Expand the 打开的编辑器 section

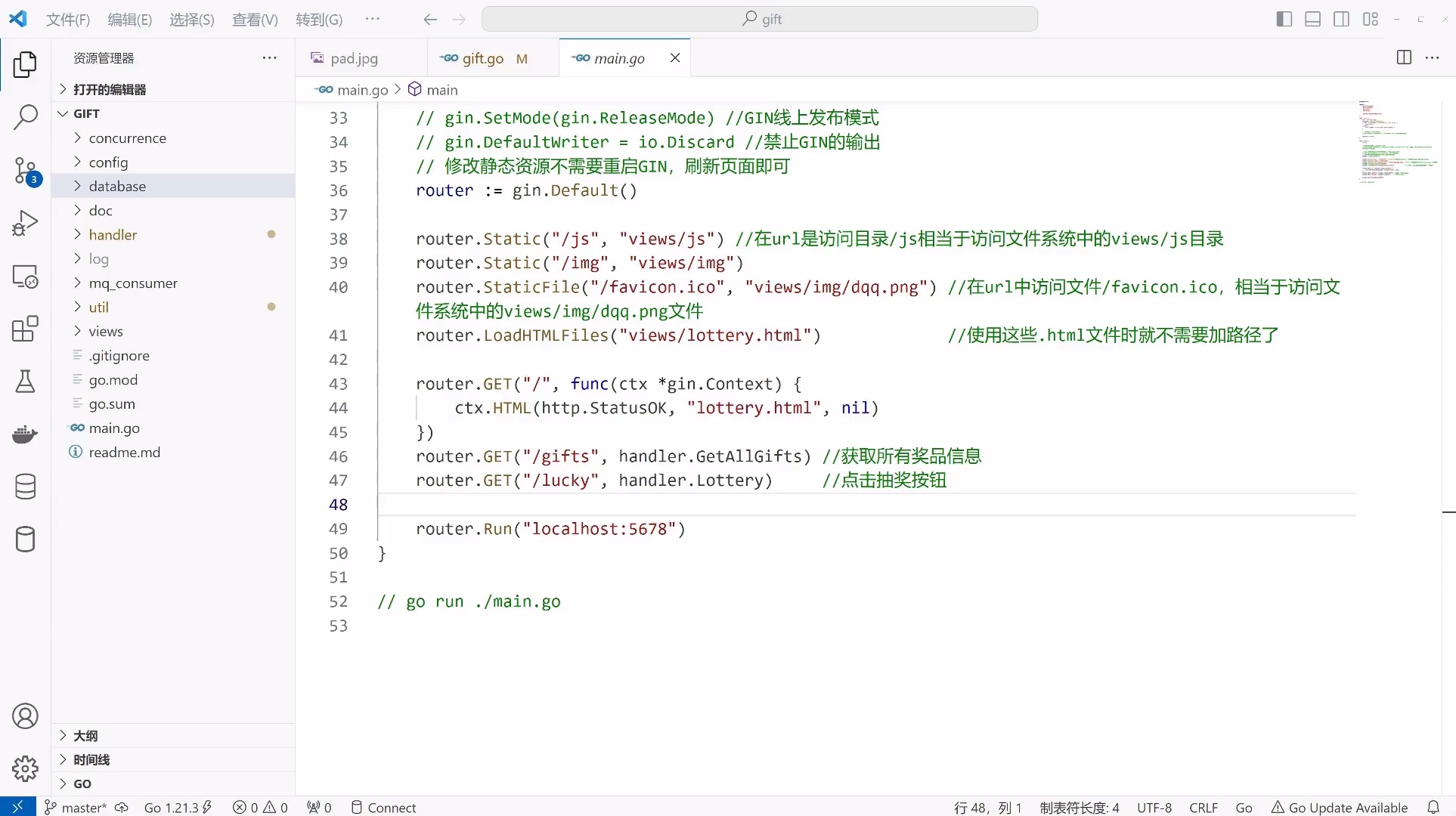coord(173,89)
